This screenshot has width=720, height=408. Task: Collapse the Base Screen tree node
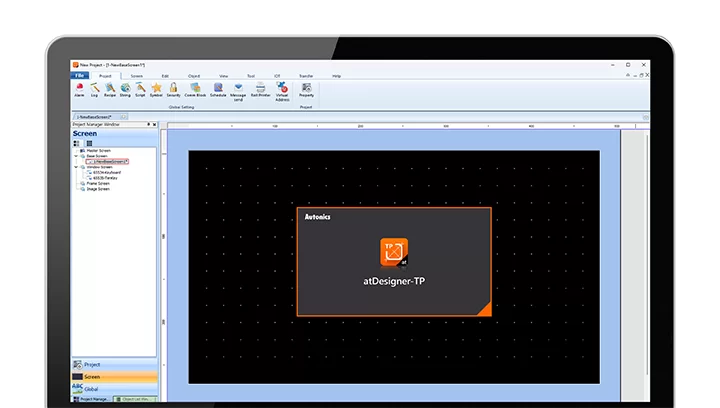76,156
